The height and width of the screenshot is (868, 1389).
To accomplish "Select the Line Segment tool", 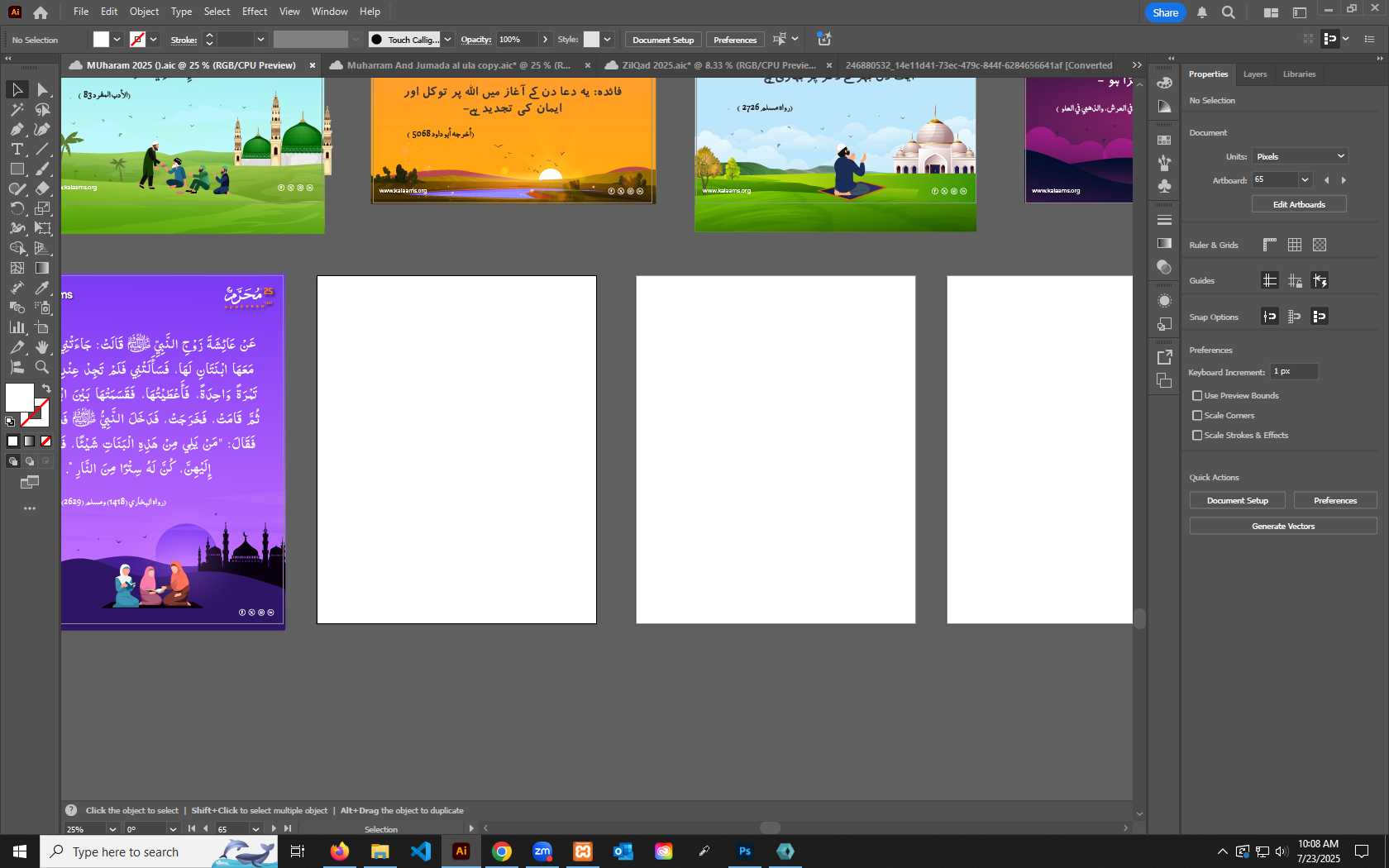I will [x=43, y=149].
